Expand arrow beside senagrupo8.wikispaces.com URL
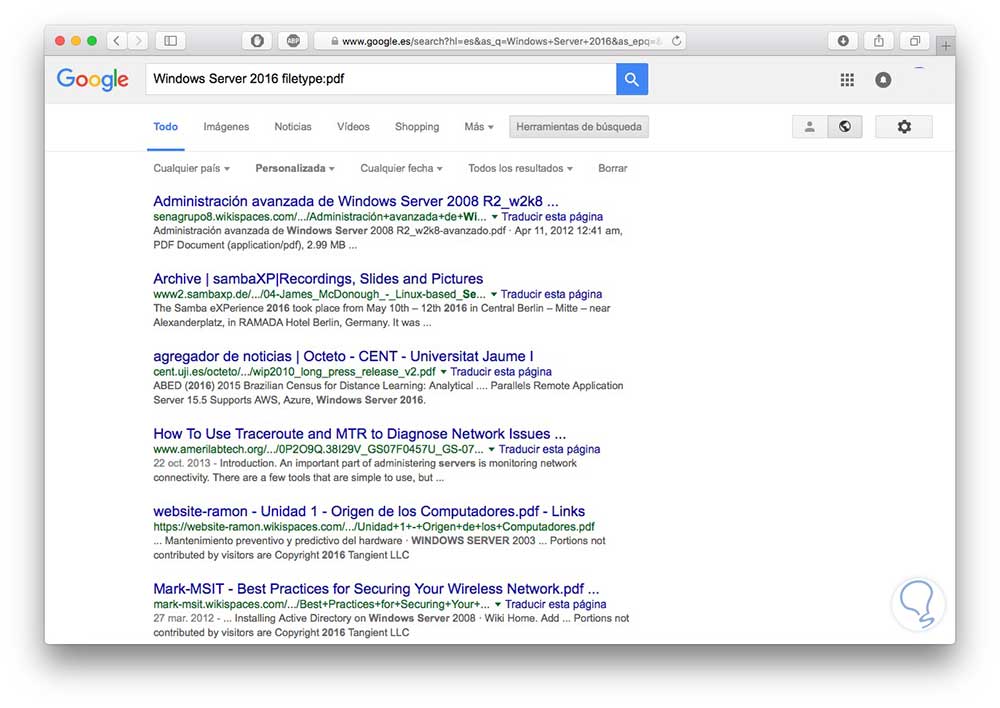 tap(494, 217)
